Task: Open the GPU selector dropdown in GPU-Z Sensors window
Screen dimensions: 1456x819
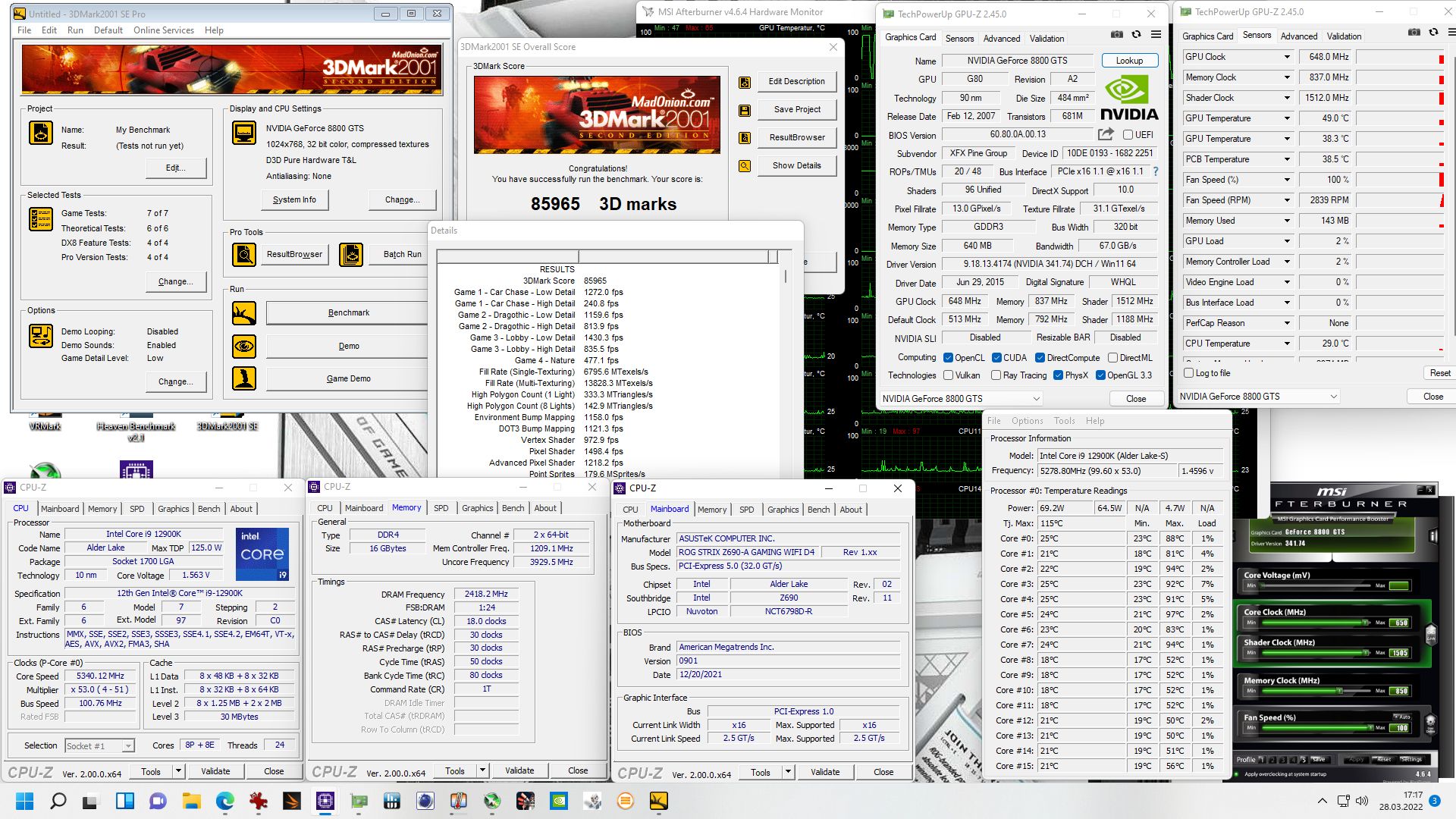Action: click(1258, 397)
